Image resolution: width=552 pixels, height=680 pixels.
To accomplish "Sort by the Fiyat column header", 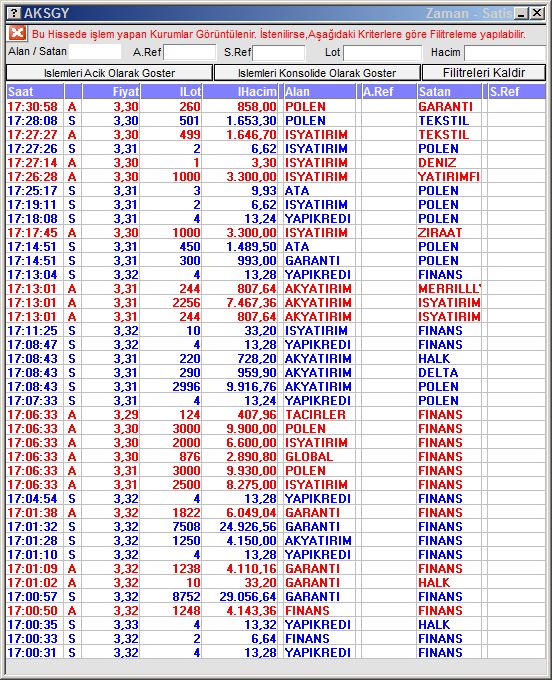I will [111, 92].
